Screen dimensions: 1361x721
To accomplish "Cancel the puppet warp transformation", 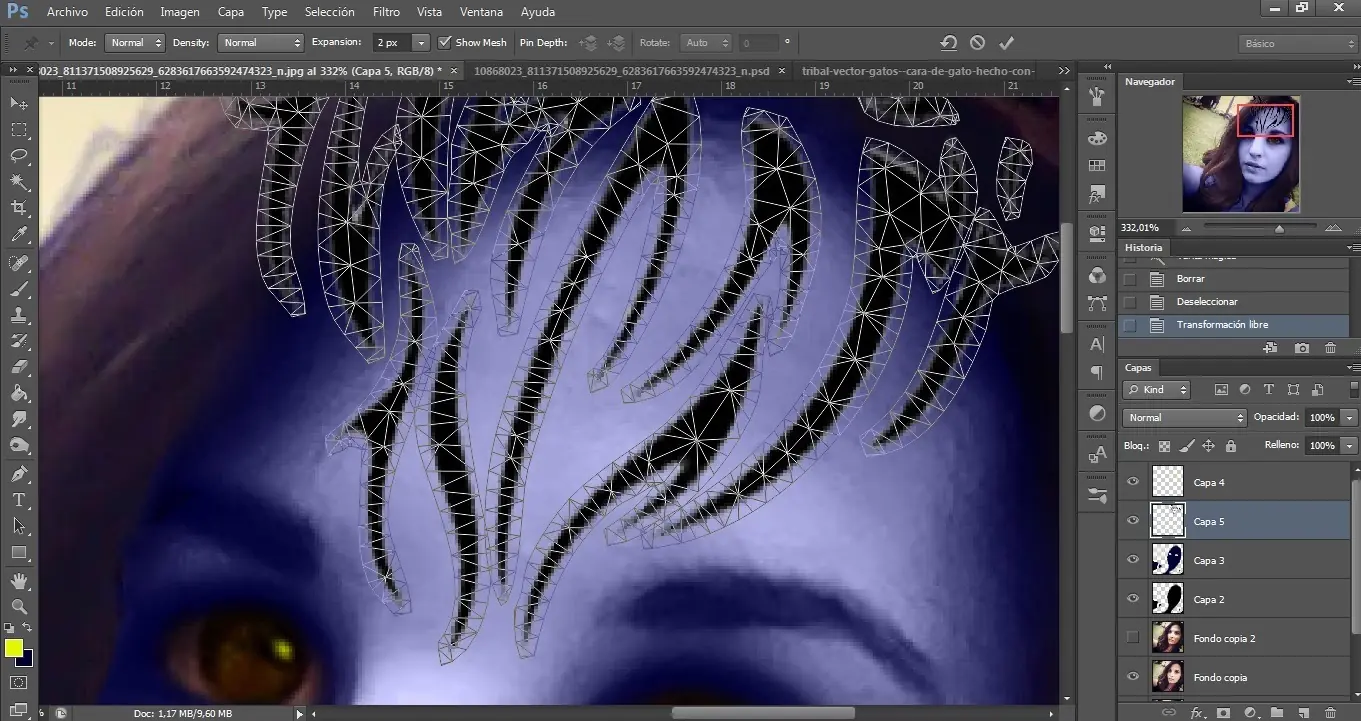I will click(977, 43).
